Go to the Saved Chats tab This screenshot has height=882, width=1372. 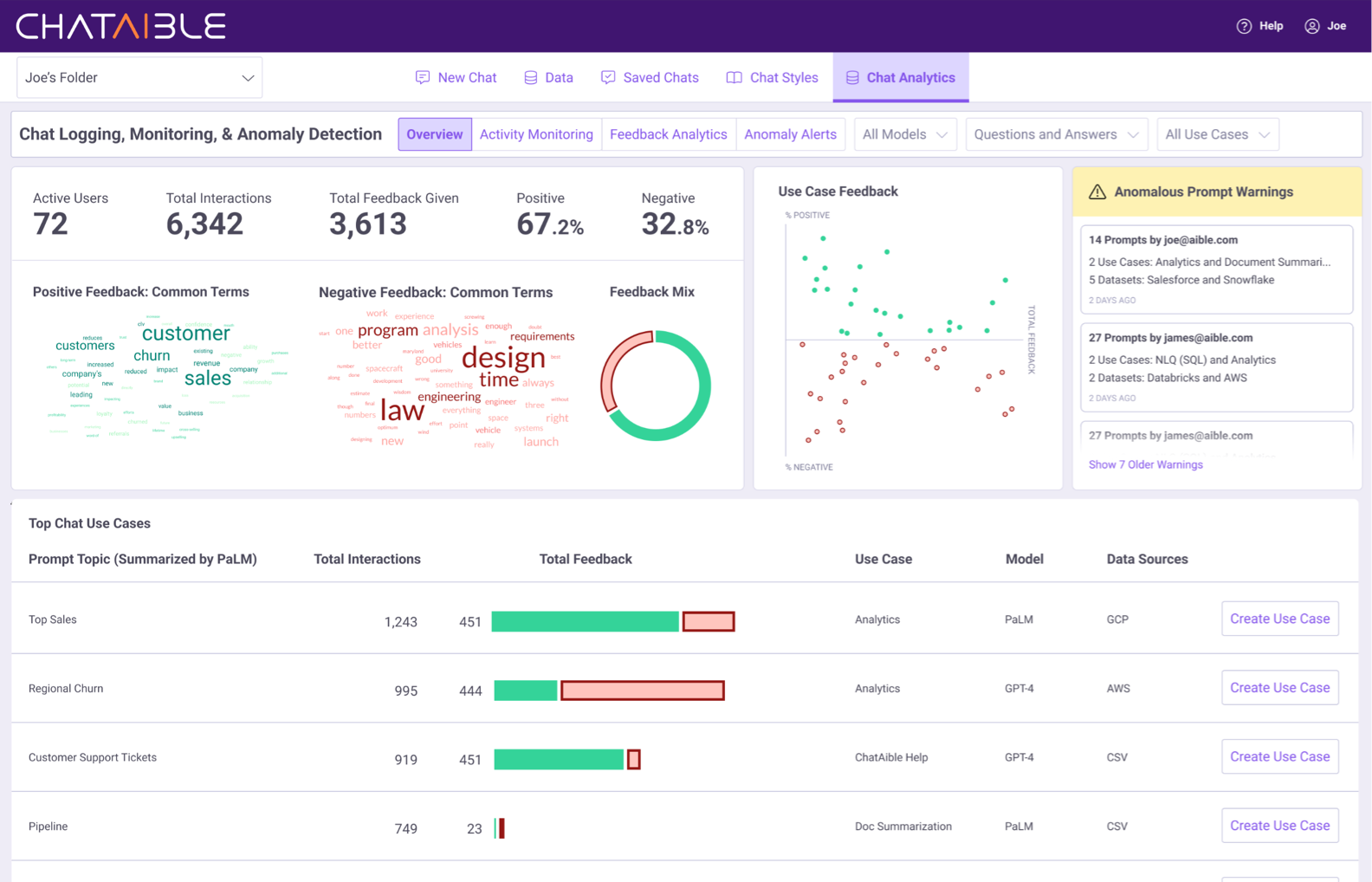pyautogui.click(x=650, y=78)
